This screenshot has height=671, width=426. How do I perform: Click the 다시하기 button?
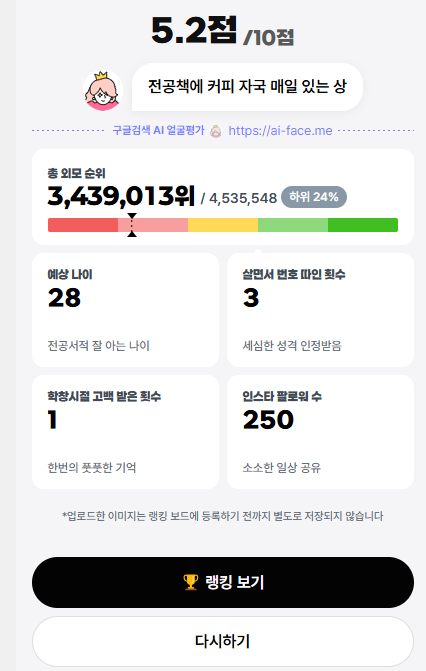click(223, 641)
